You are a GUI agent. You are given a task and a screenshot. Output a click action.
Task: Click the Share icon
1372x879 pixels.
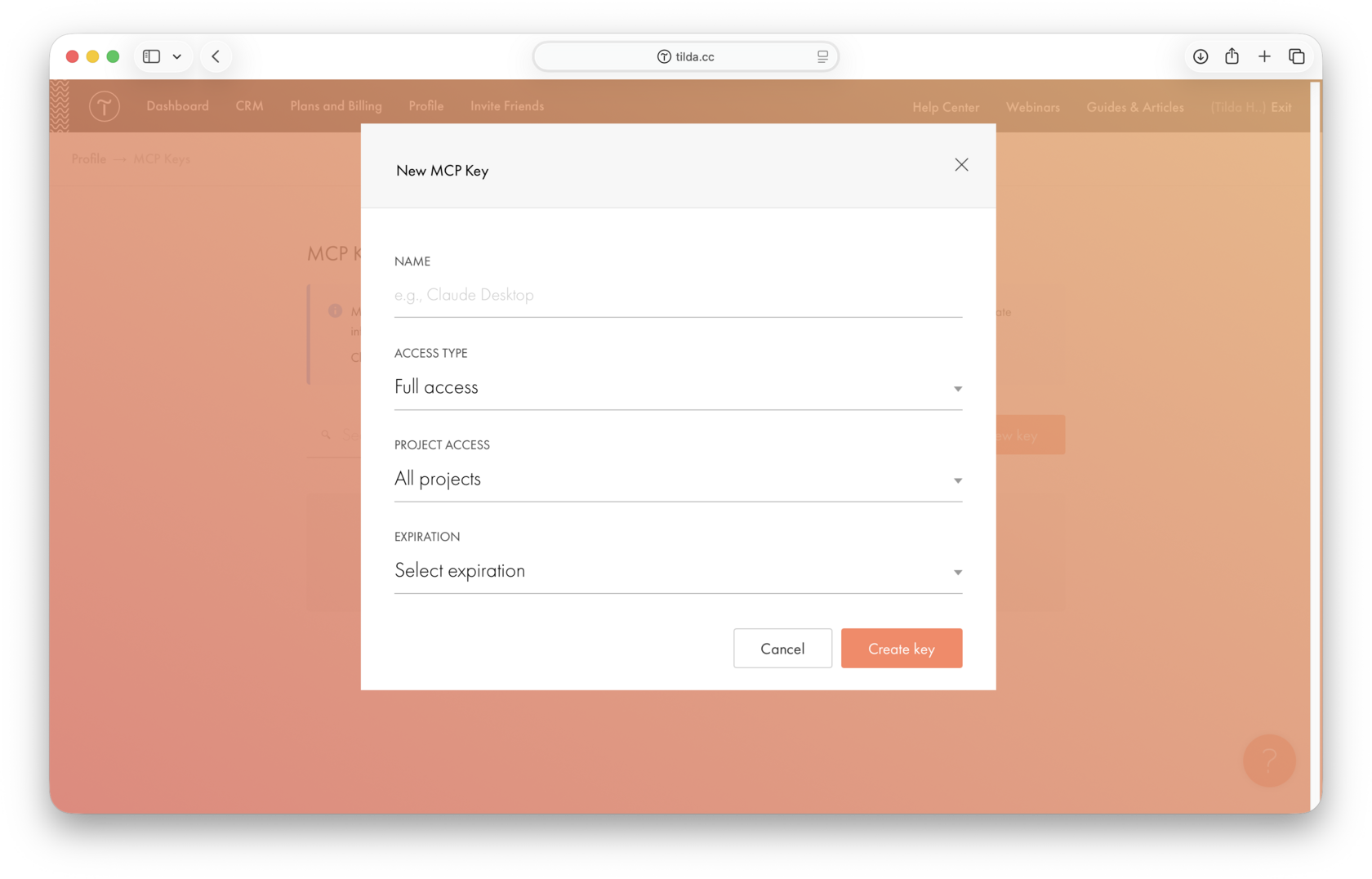click(1232, 56)
